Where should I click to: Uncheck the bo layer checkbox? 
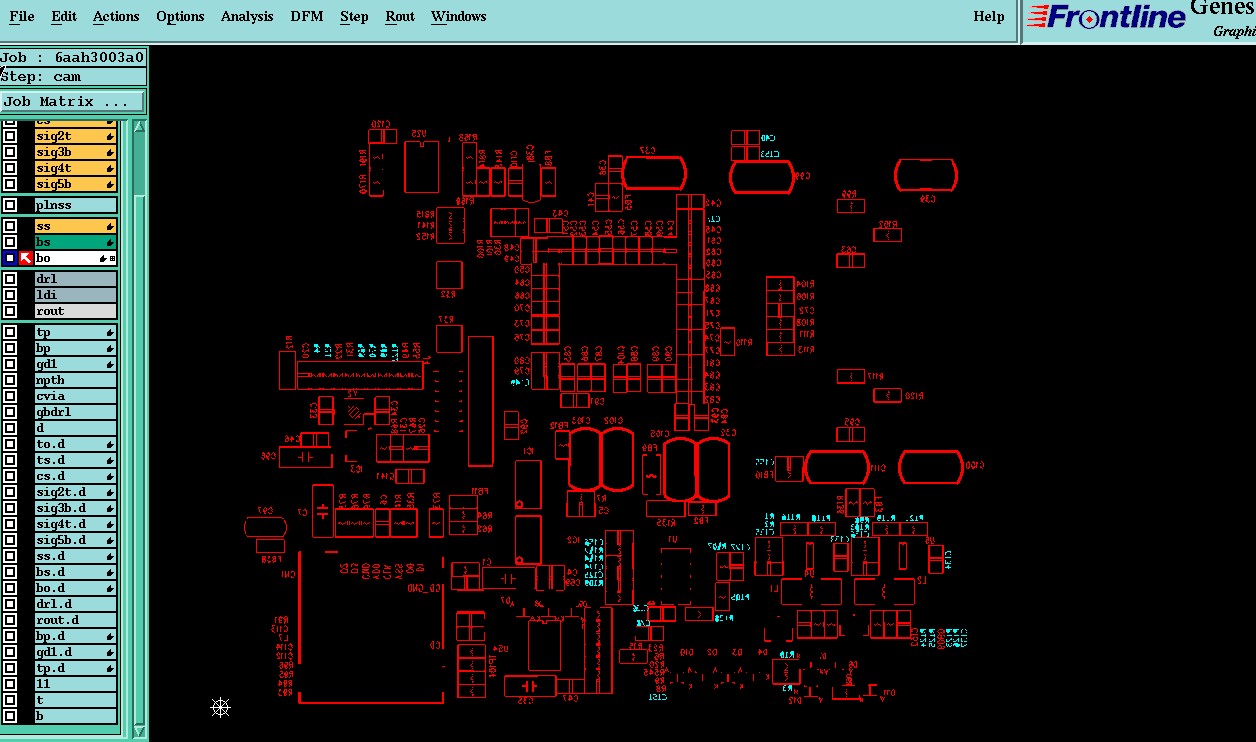[x=10, y=258]
